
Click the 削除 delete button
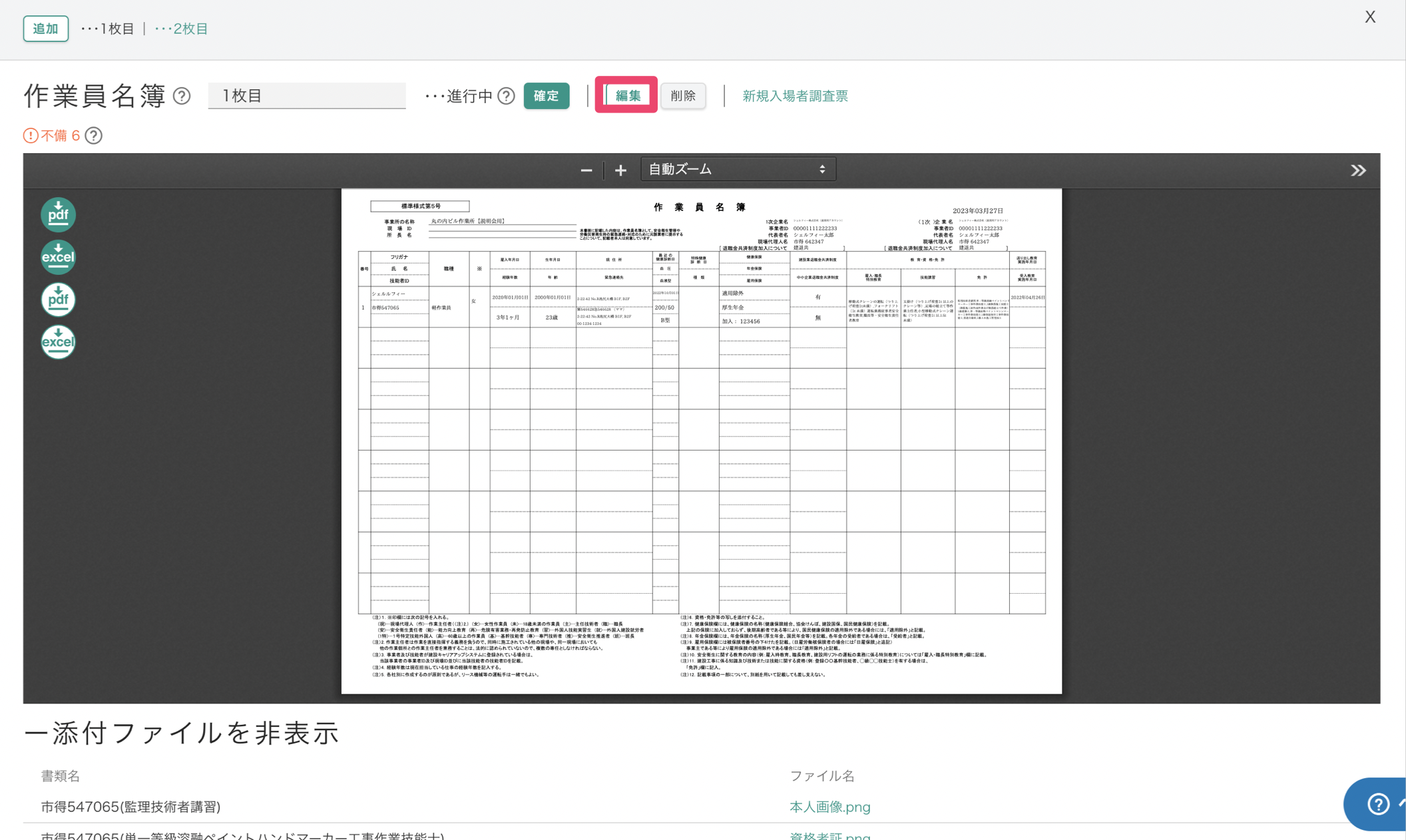point(683,96)
